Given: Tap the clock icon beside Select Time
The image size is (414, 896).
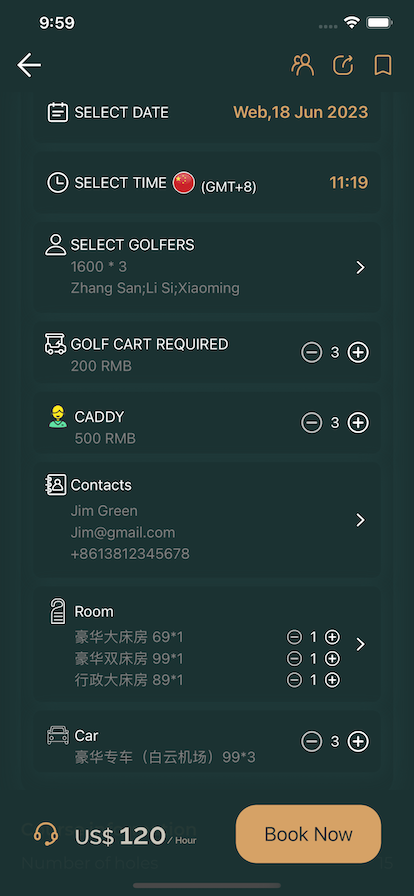Looking at the screenshot, I should [57, 183].
